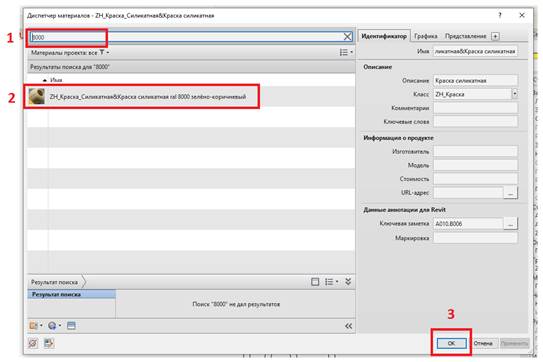
Task: Select the ral 8000 material thumbnail
Action: coord(36,96)
